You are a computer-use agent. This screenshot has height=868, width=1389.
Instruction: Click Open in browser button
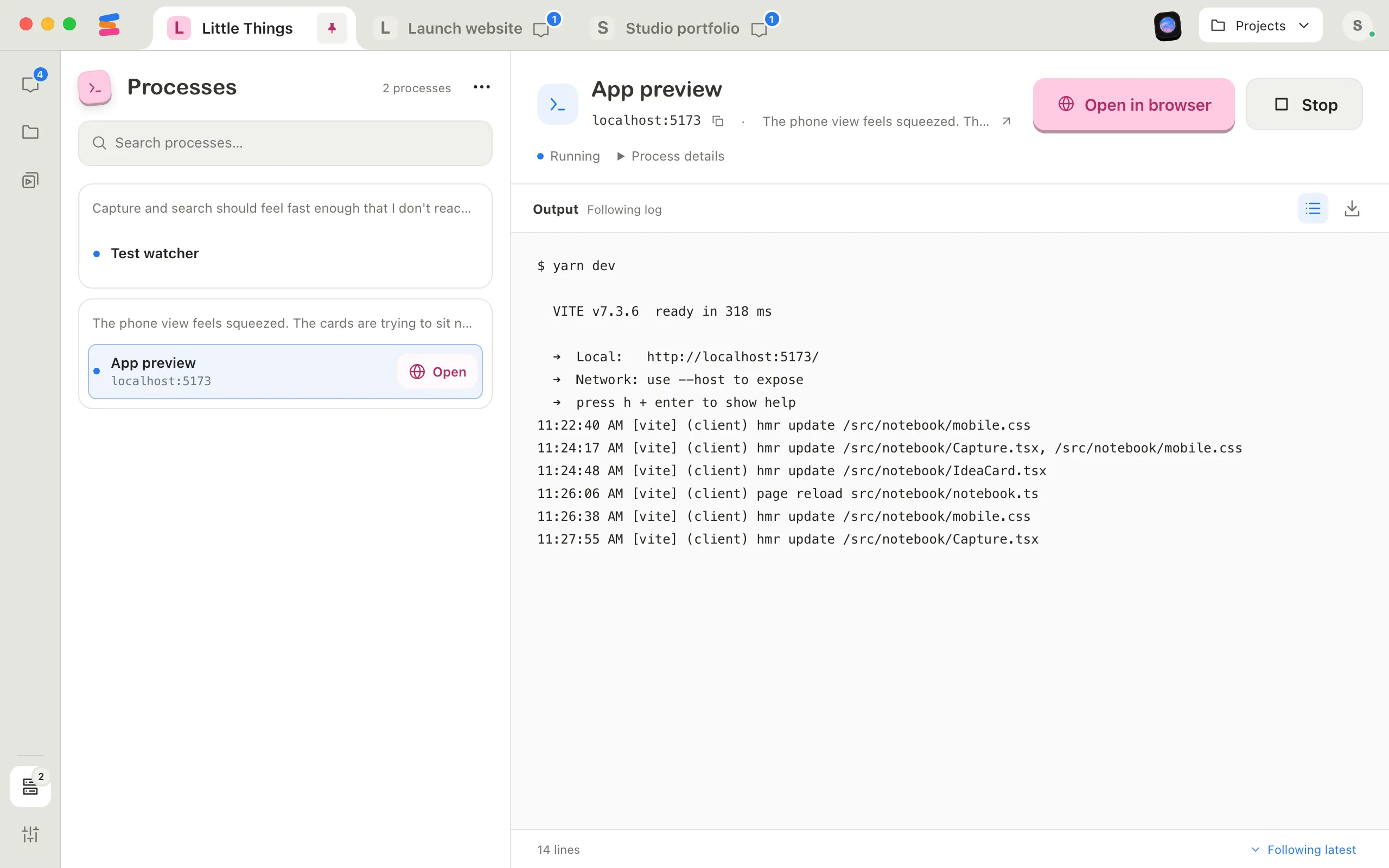click(1133, 105)
